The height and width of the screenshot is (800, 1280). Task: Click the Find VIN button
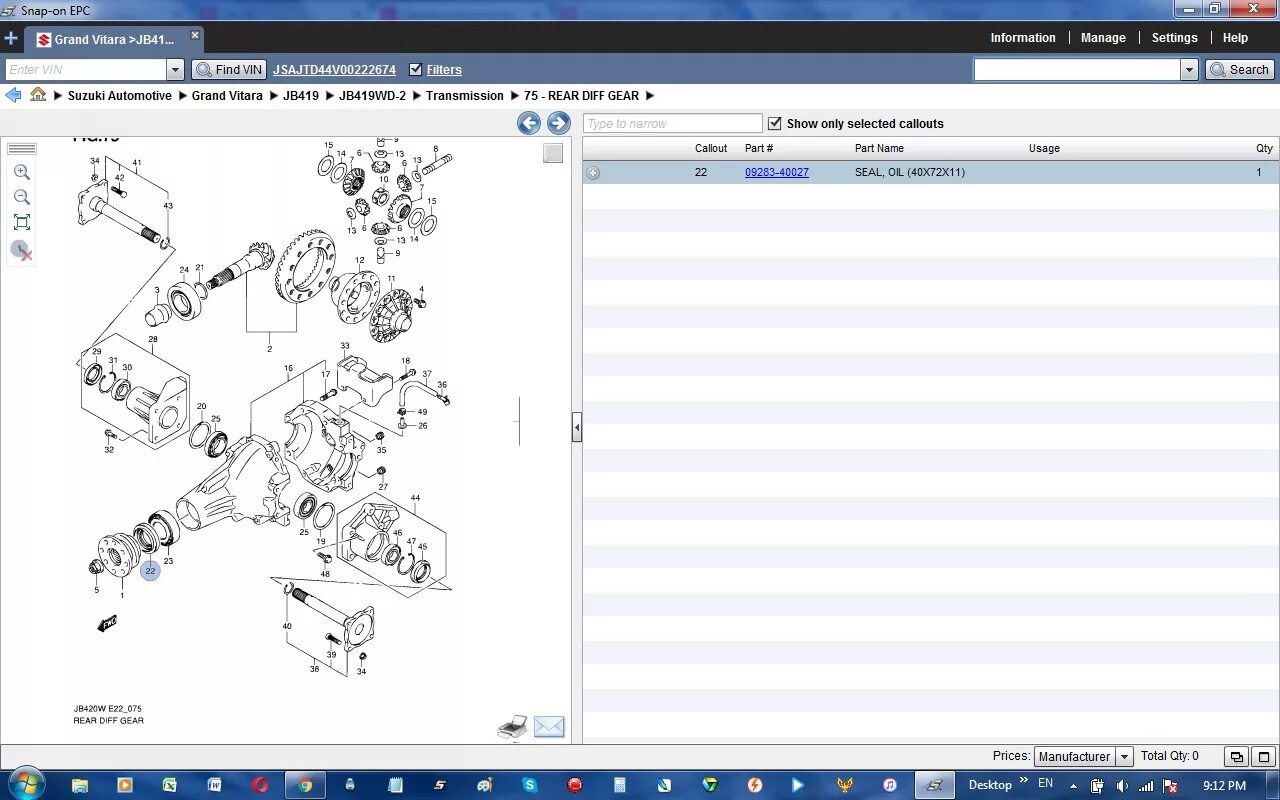coord(229,70)
